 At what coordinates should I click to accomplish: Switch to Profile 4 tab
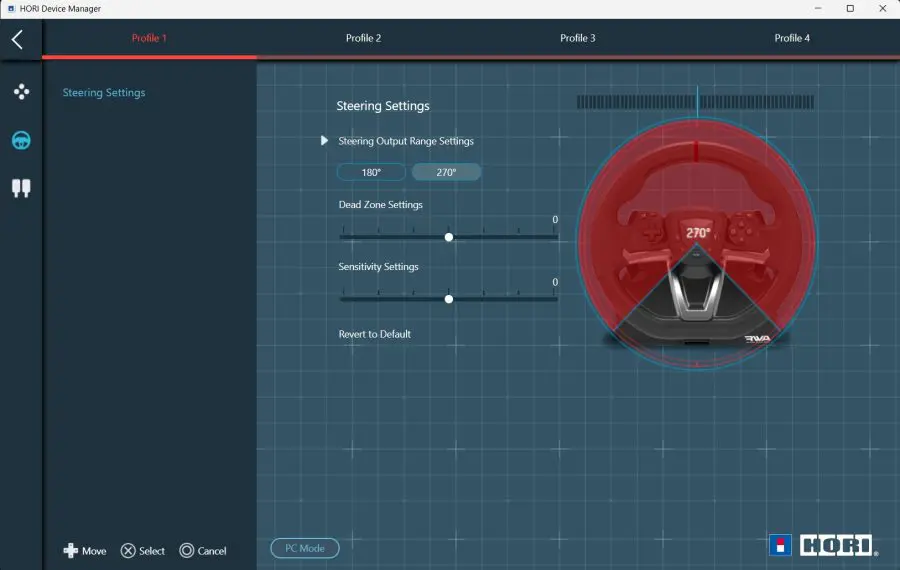[792, 38]
